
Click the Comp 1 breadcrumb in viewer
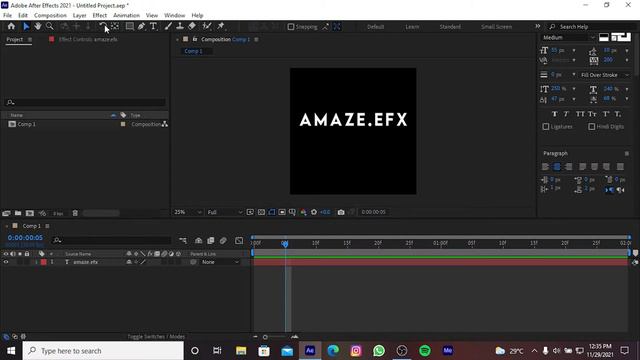point(193,51)
